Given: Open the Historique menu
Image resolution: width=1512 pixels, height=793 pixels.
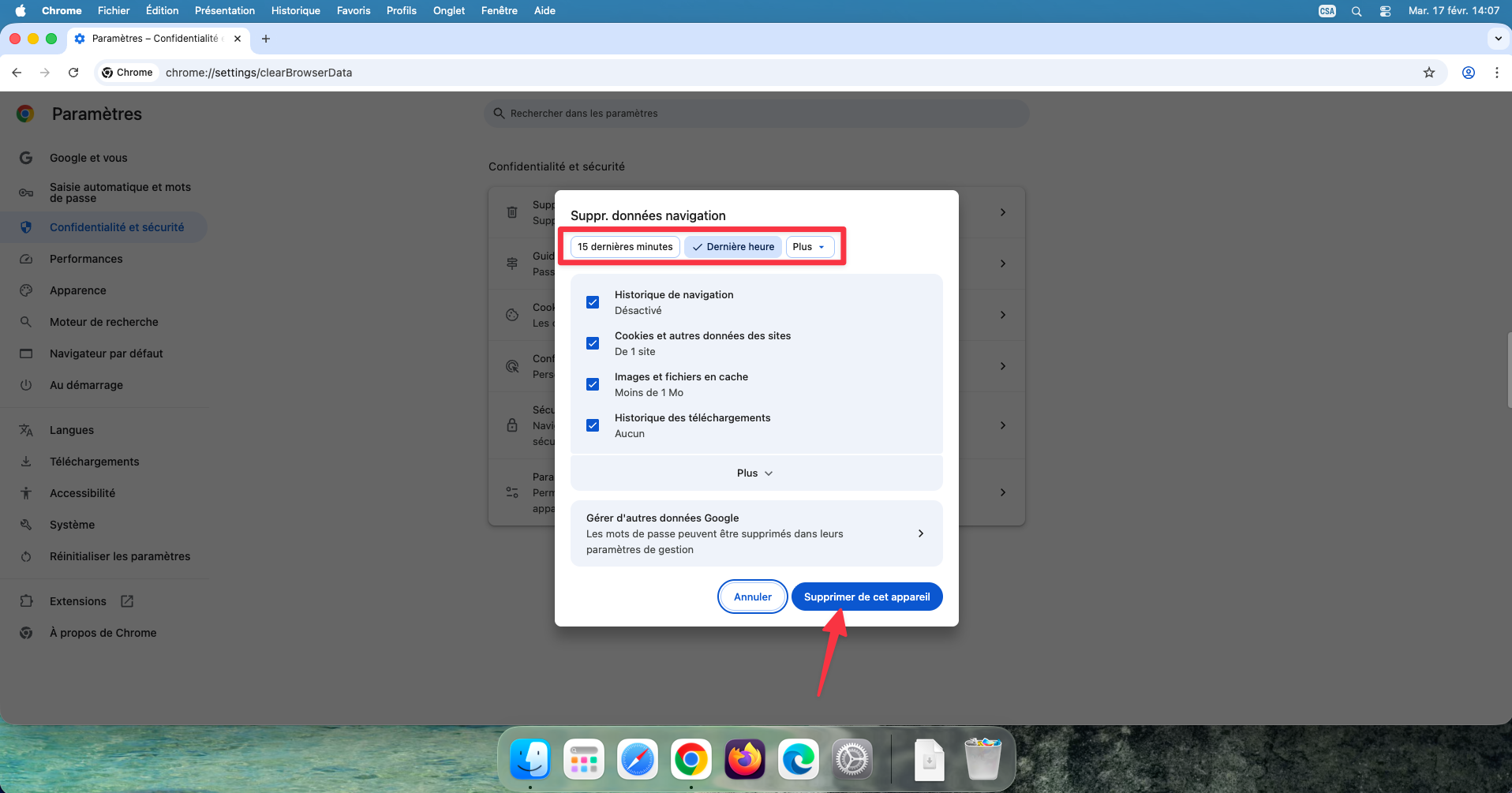Looking at the screenshot, I should [296, 11].
